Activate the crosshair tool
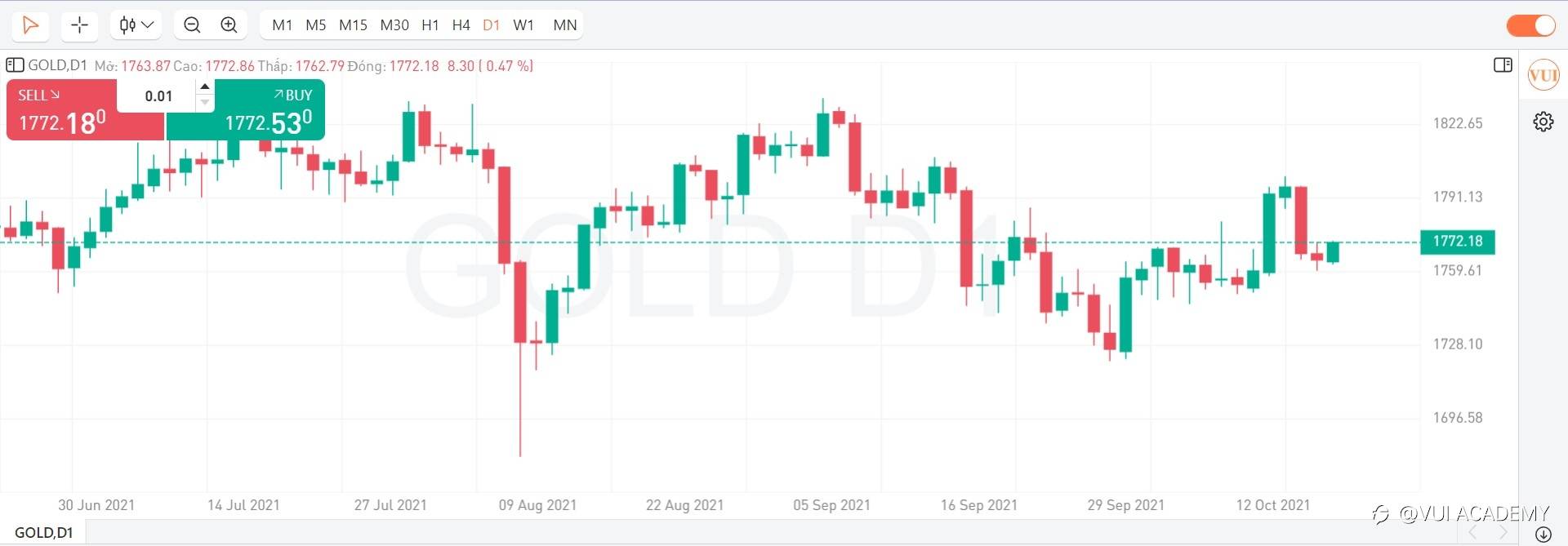The height and width of the screenshot is (546, 1568). (x=79, y=25)
